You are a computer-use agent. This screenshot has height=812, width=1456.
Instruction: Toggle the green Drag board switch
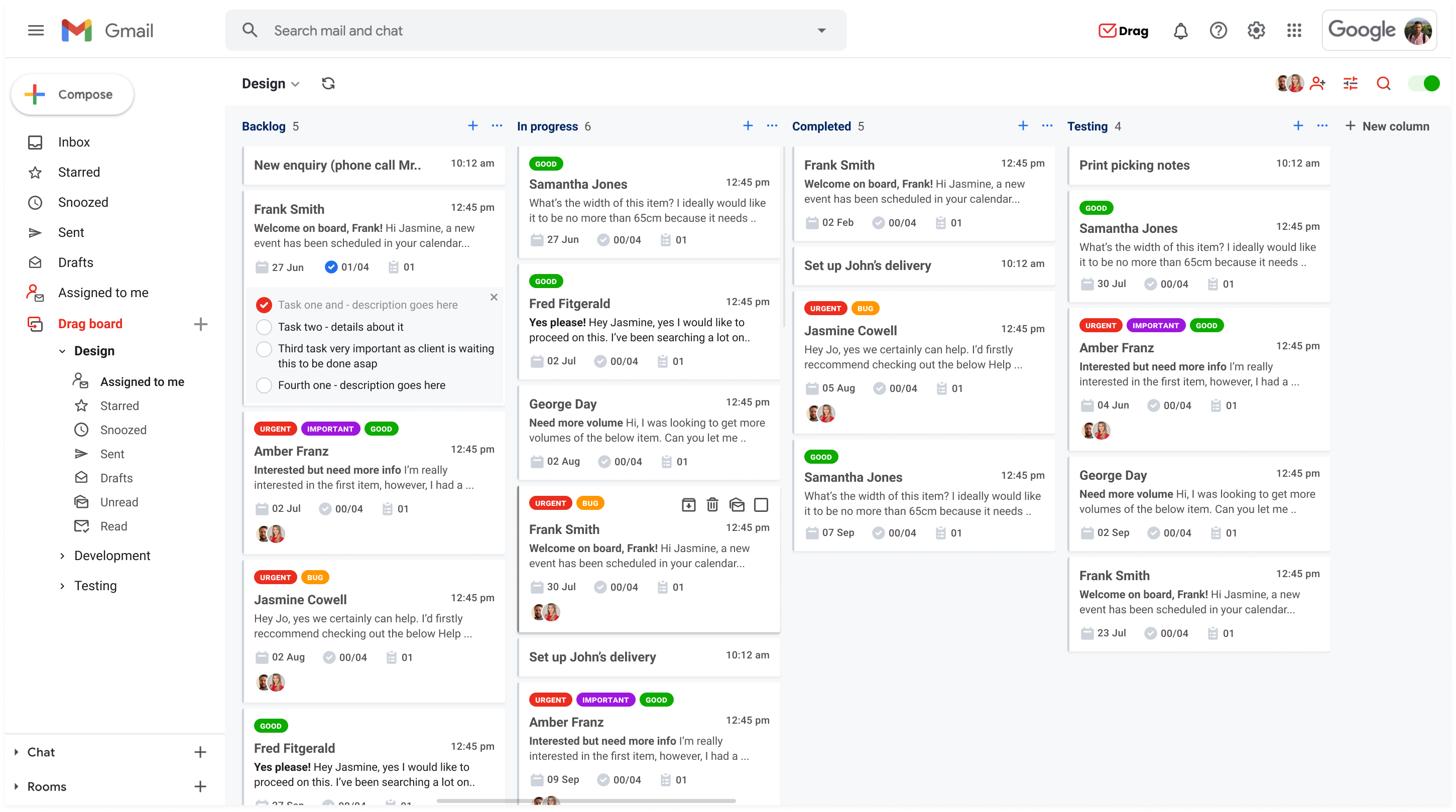pyautogui.click(x=1423, y=84)
